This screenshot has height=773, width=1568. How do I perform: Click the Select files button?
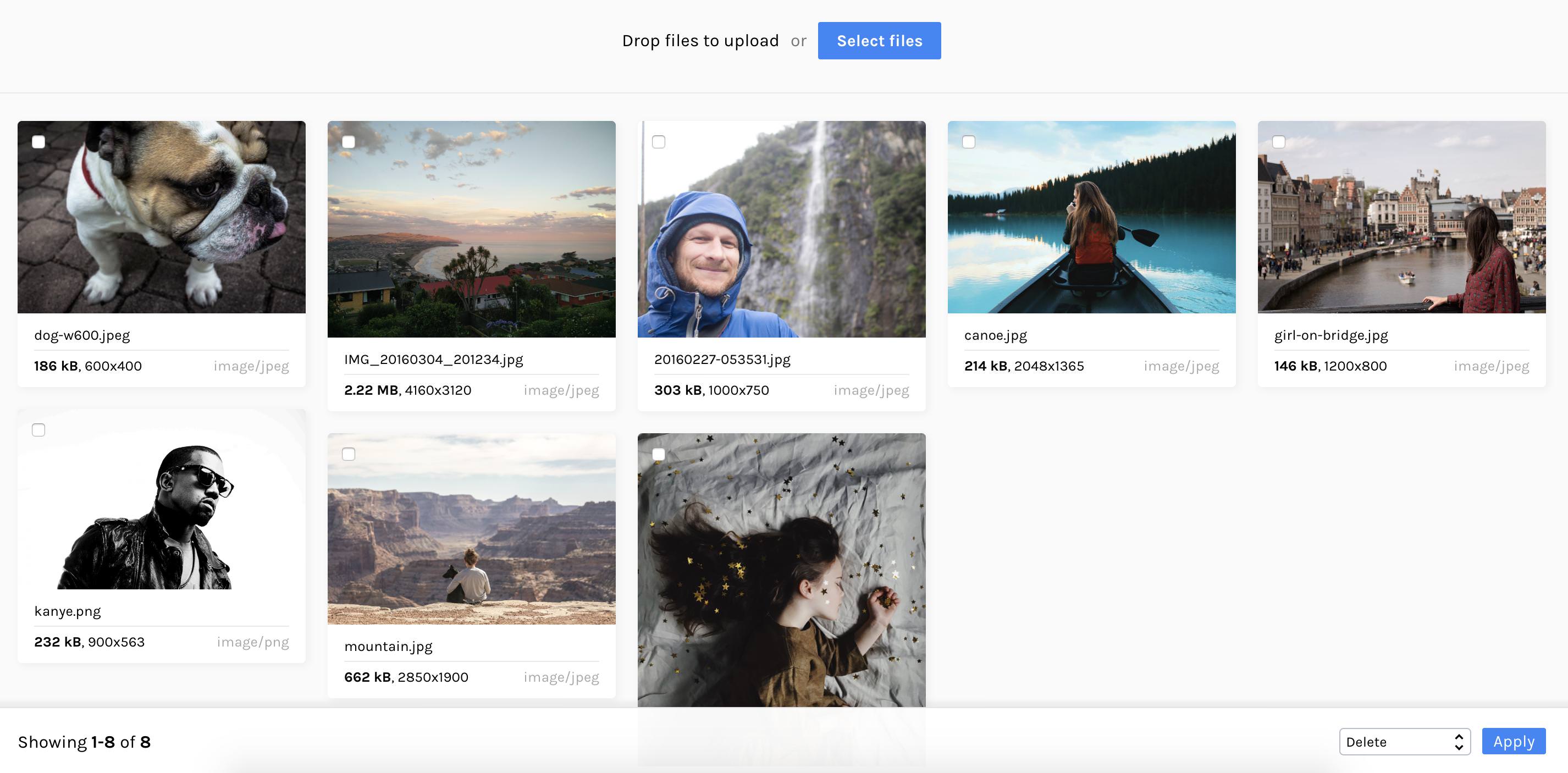[879, 41]
